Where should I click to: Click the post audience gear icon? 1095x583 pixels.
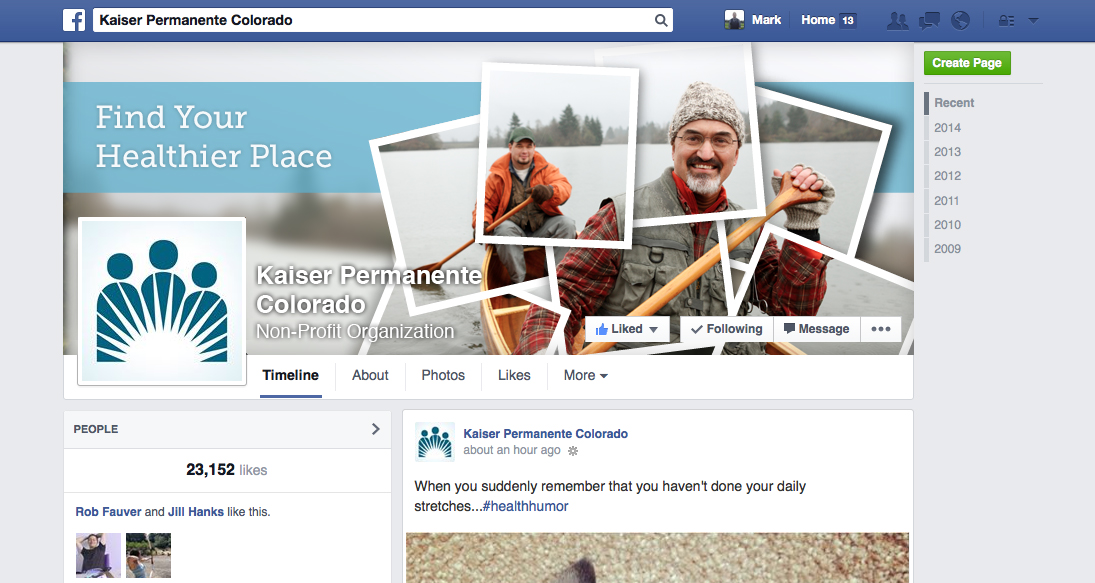click(x=573, y=451)
